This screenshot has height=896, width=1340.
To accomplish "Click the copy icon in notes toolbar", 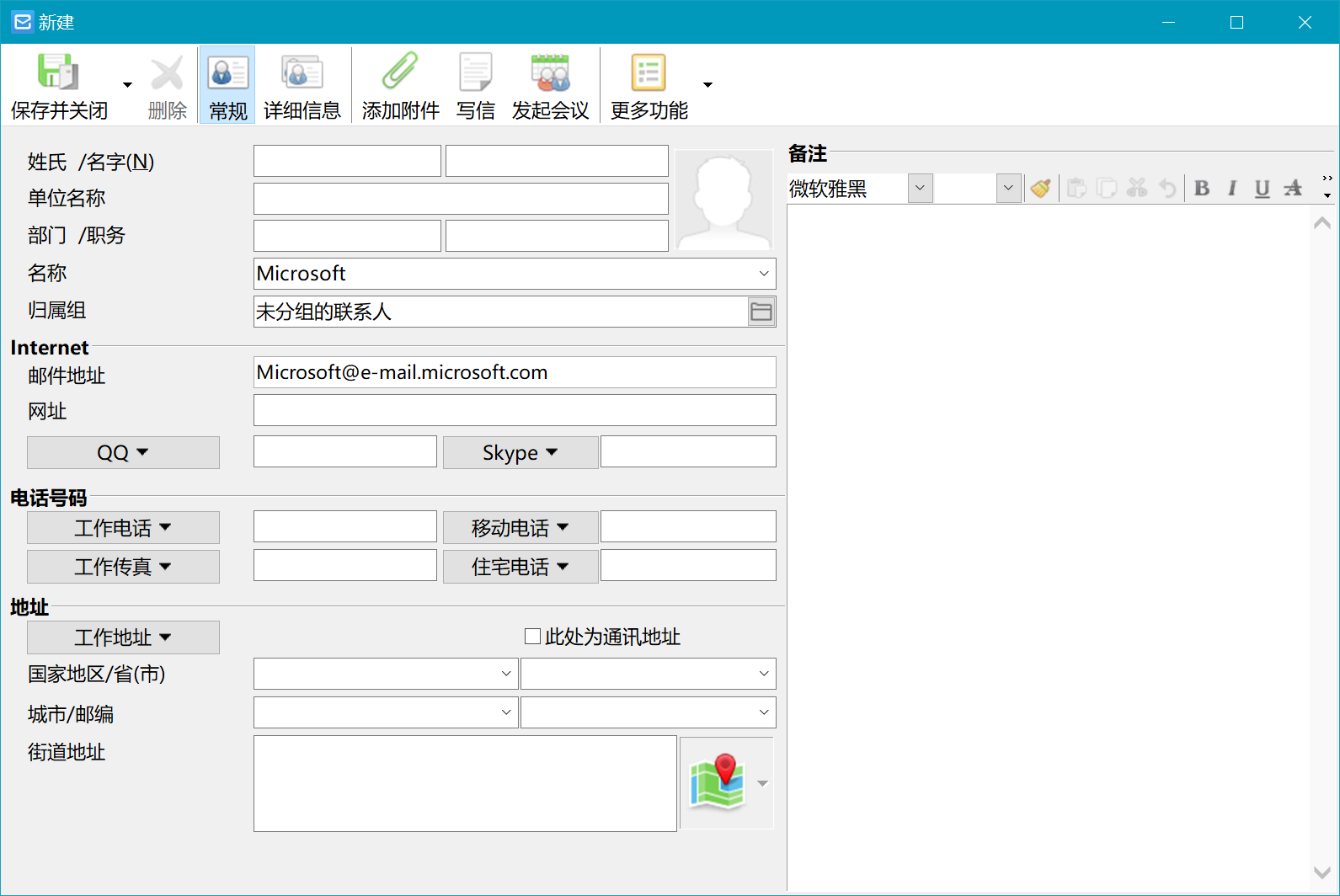I will [1107, 188].
